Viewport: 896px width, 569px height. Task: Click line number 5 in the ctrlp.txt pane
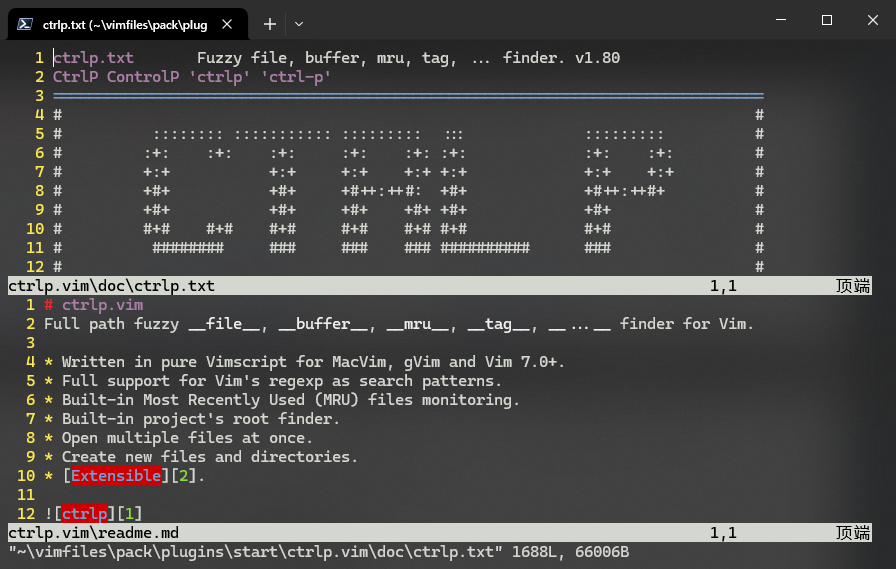click(39, 134)
